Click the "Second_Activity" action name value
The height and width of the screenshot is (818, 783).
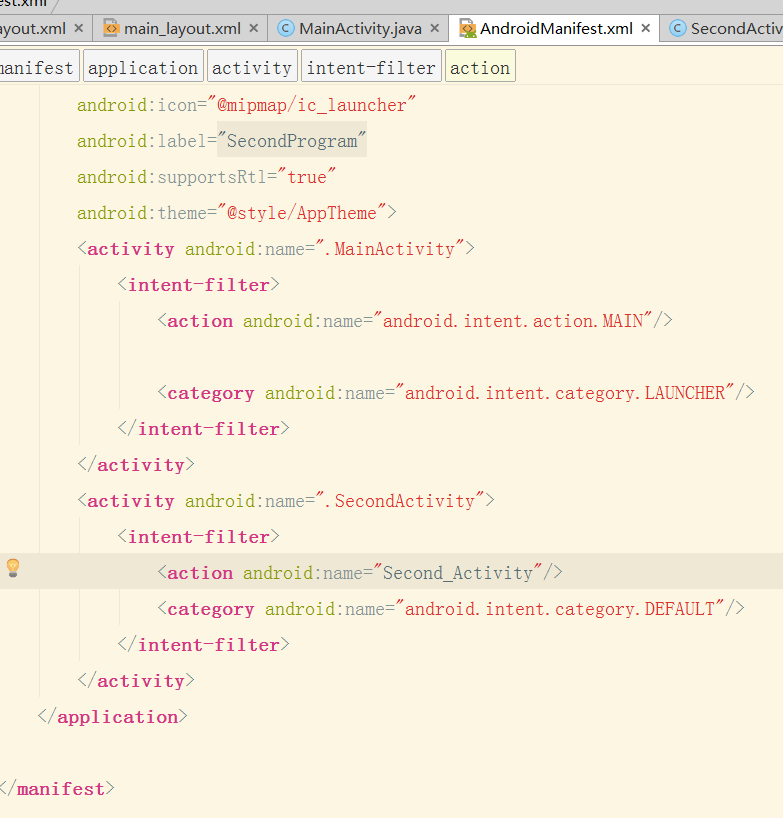[458, 573]
